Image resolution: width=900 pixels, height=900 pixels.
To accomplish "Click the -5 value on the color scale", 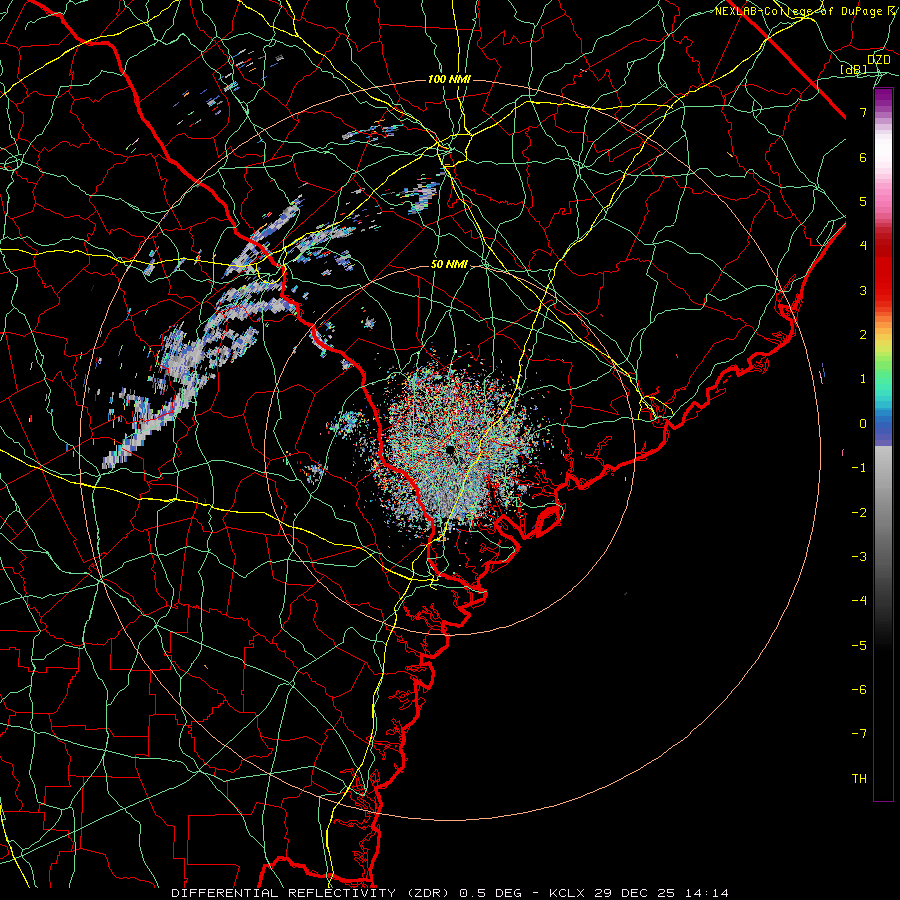I will click(859, 646).
